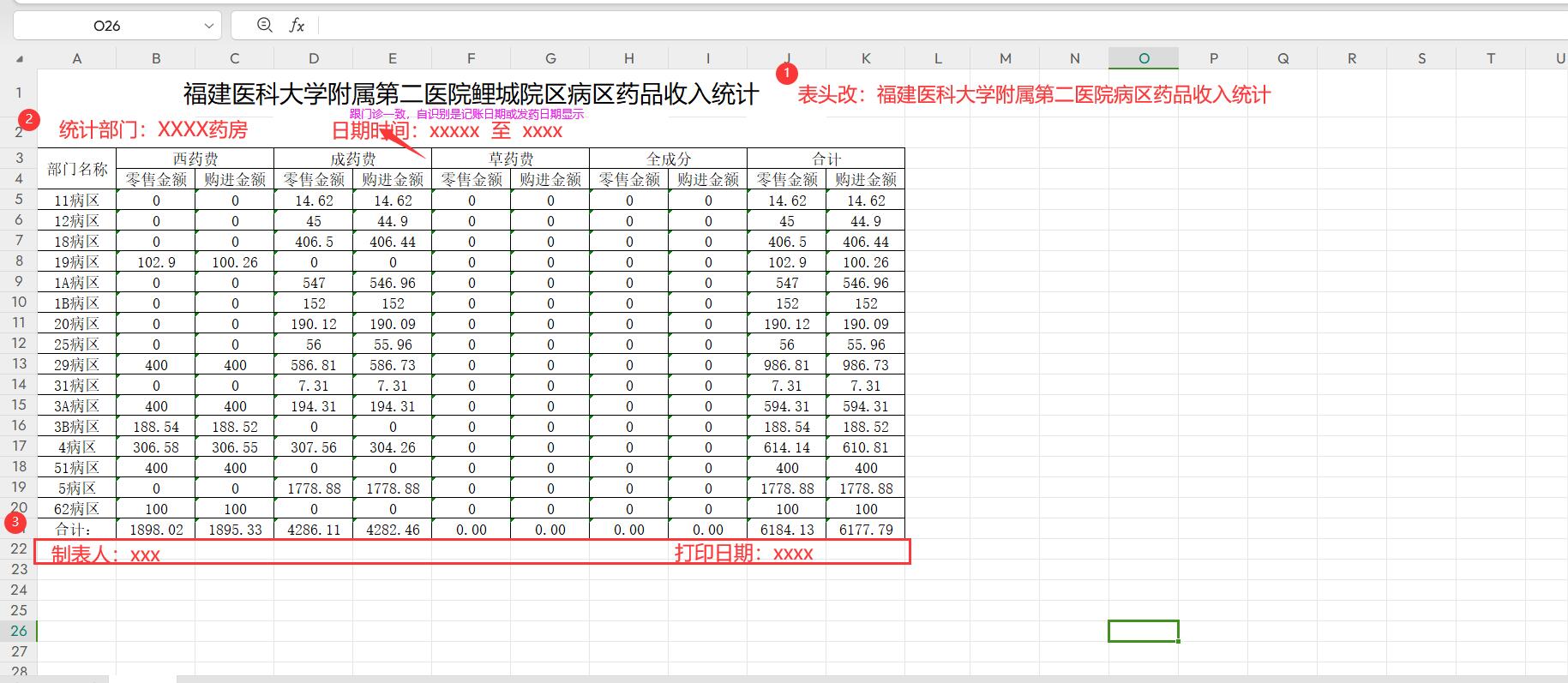Click the 西药费 header cell
1568x683 pixels.
[195, 159]
